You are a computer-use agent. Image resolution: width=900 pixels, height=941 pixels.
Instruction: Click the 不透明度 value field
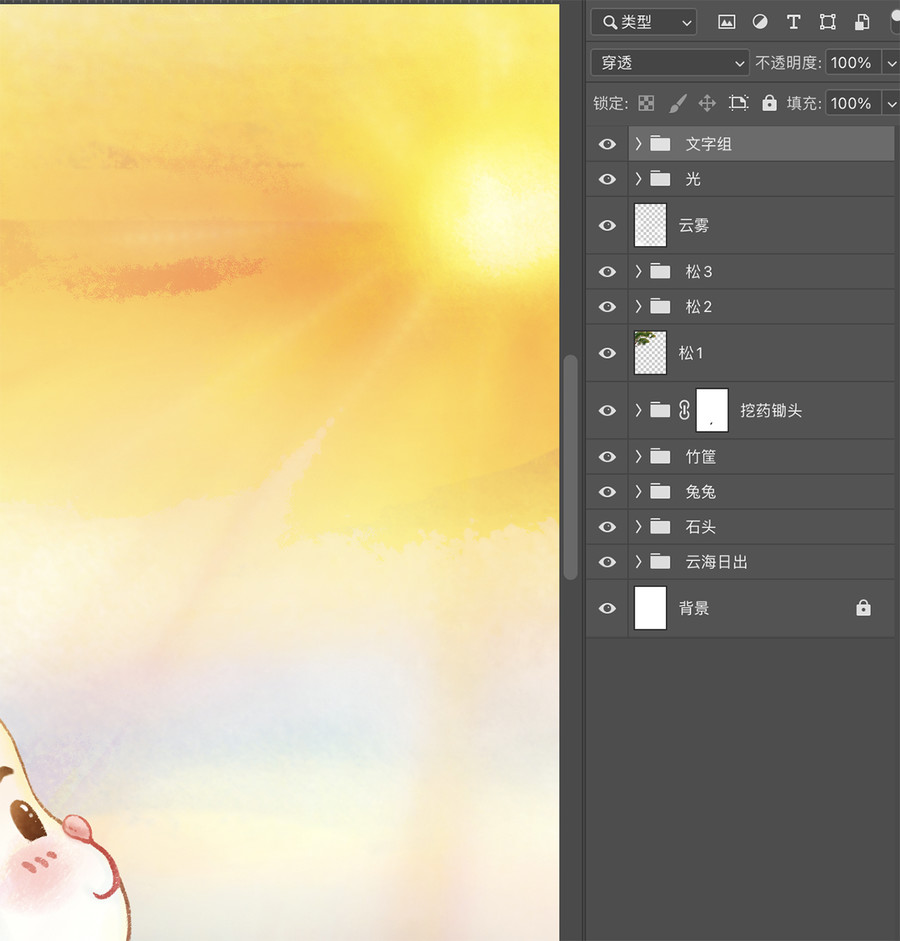[x=853, y=62]
